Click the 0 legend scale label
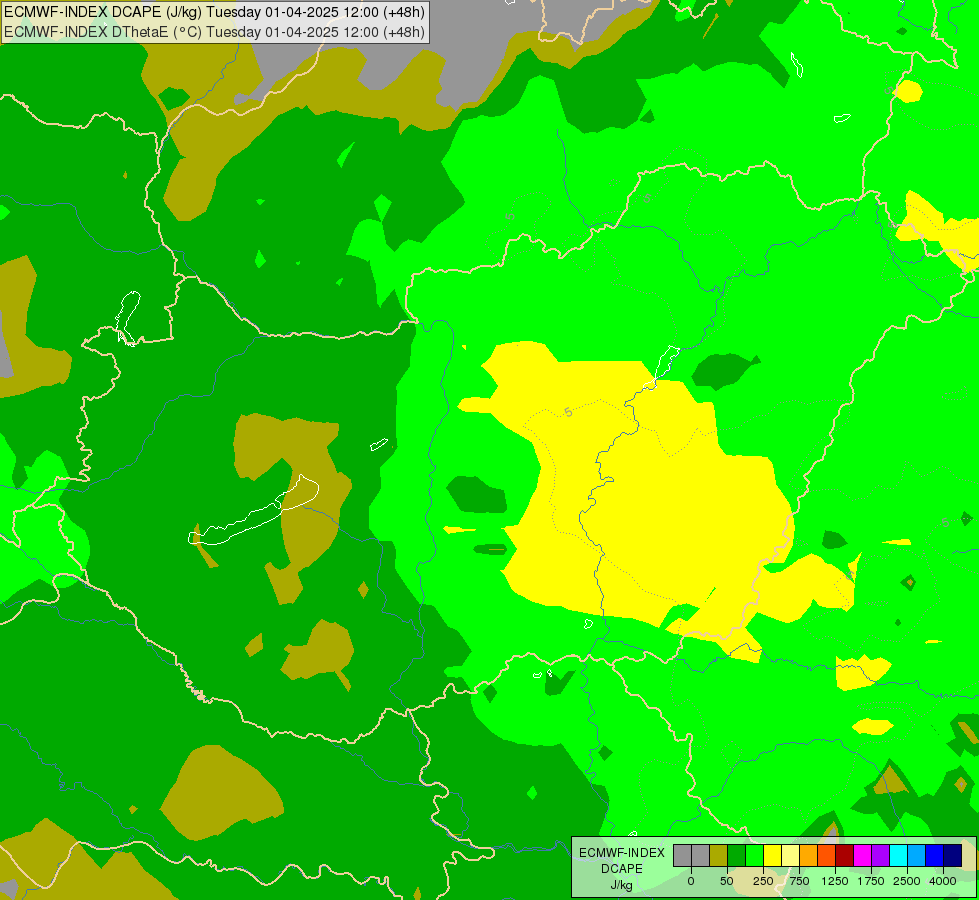979x900 pixels. (691, 881)
